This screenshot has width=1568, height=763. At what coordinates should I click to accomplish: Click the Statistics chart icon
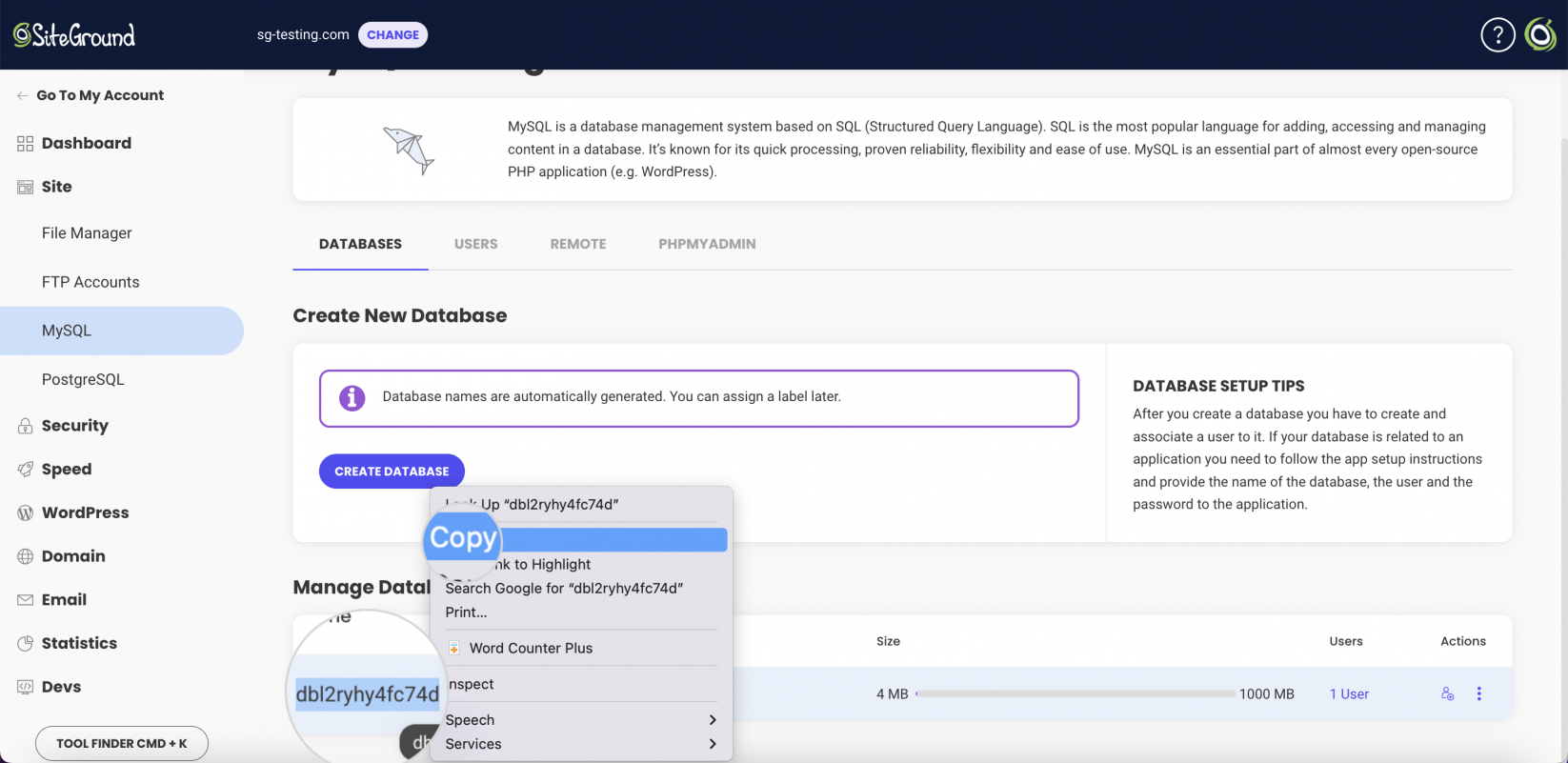tap(26, 644)
